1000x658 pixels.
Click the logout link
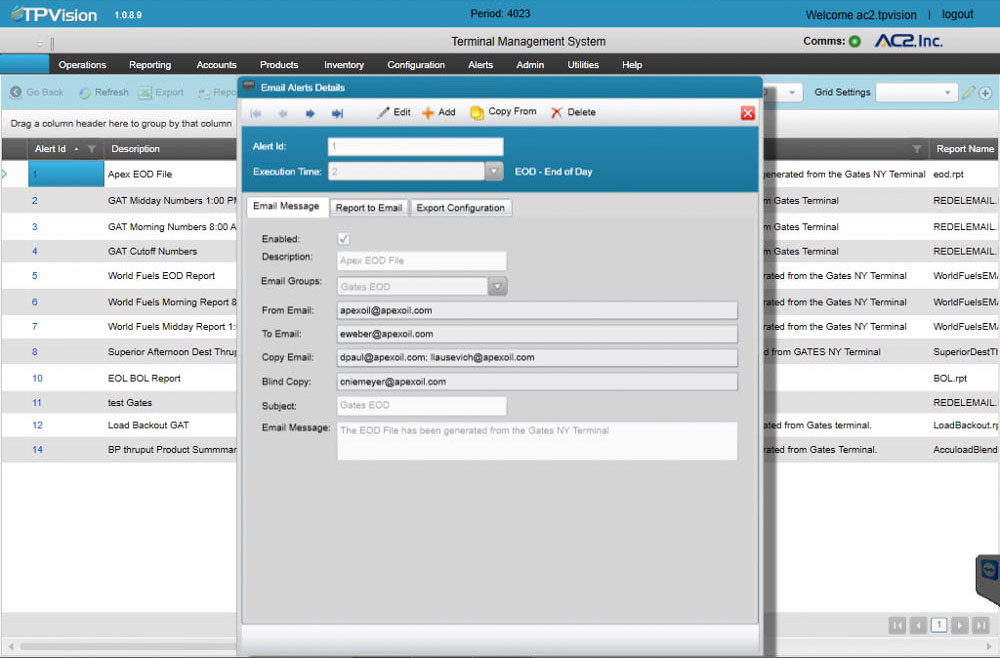tap(957, 14)
